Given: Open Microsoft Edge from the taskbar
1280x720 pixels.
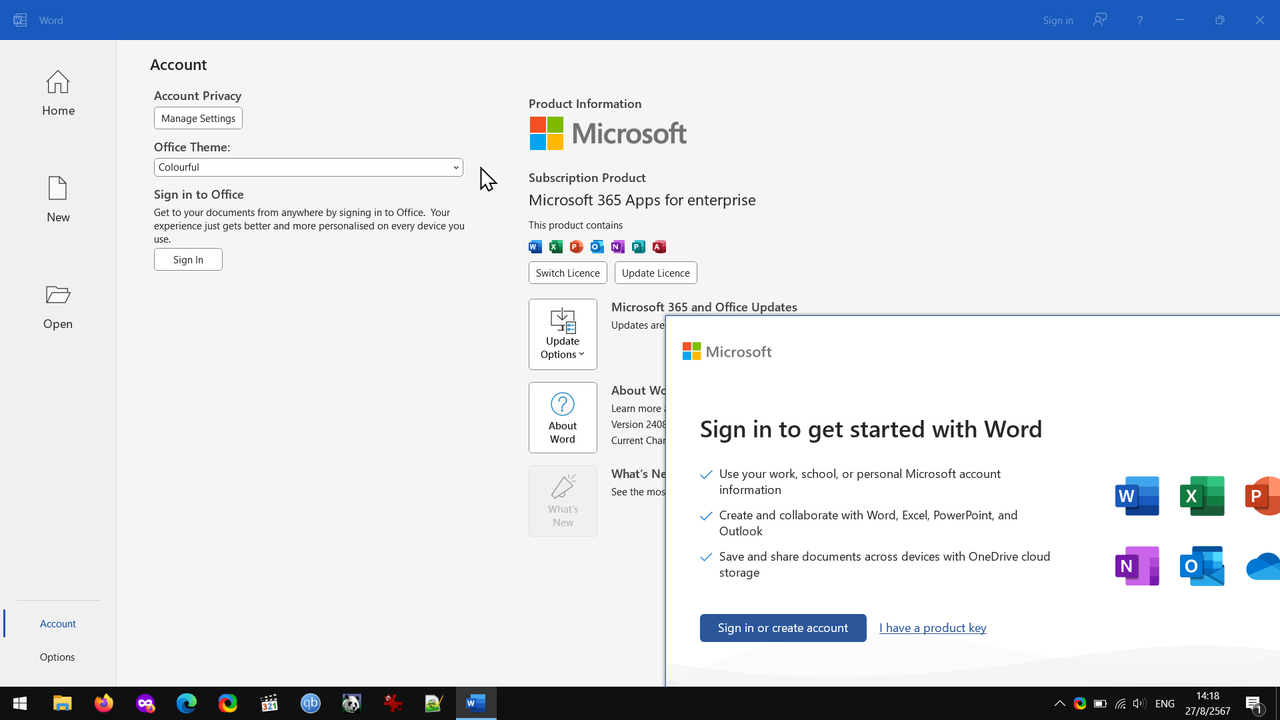Looking at the screenshot, I should point(187,704).
